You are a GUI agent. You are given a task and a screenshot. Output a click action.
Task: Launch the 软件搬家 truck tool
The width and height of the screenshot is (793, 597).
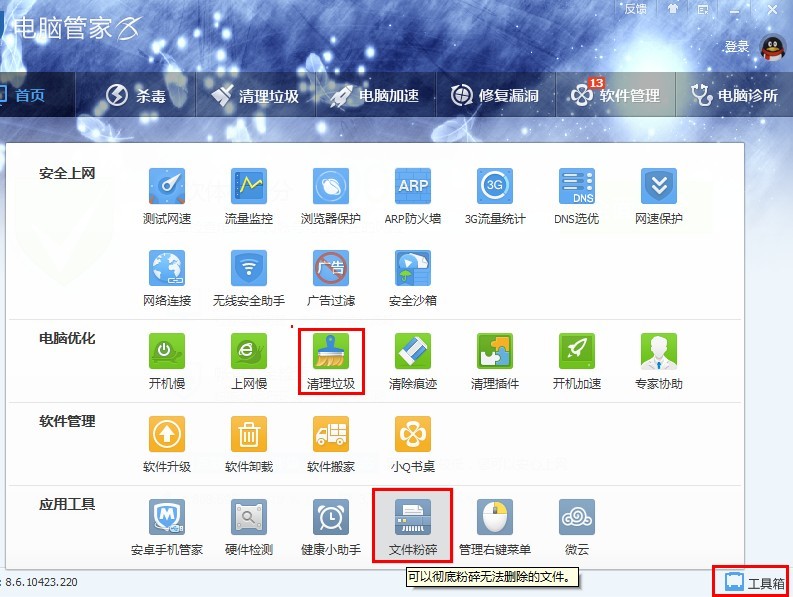[x=331, y=444]
